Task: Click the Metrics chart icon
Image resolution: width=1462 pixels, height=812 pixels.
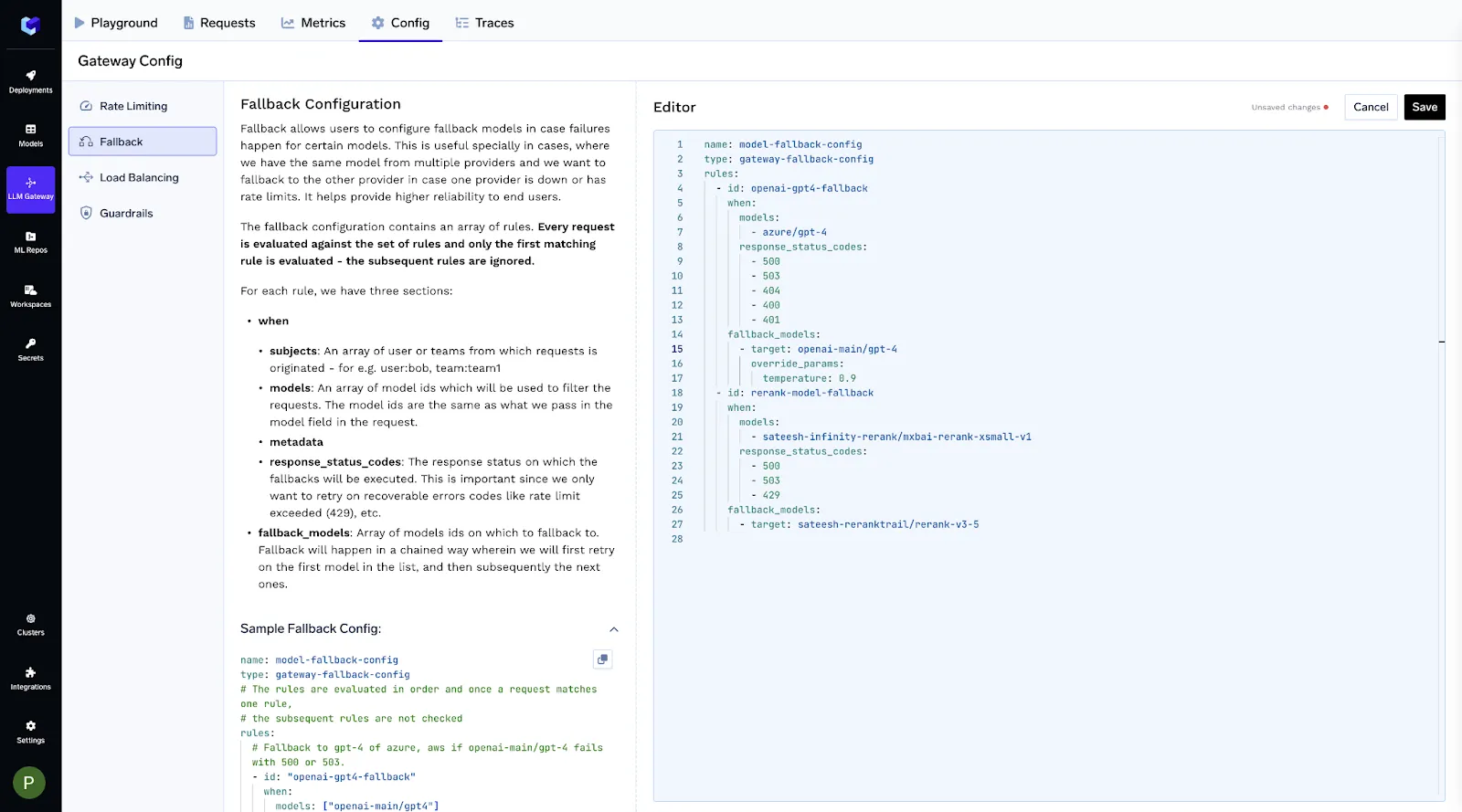Action: click(x=288, y=23)
